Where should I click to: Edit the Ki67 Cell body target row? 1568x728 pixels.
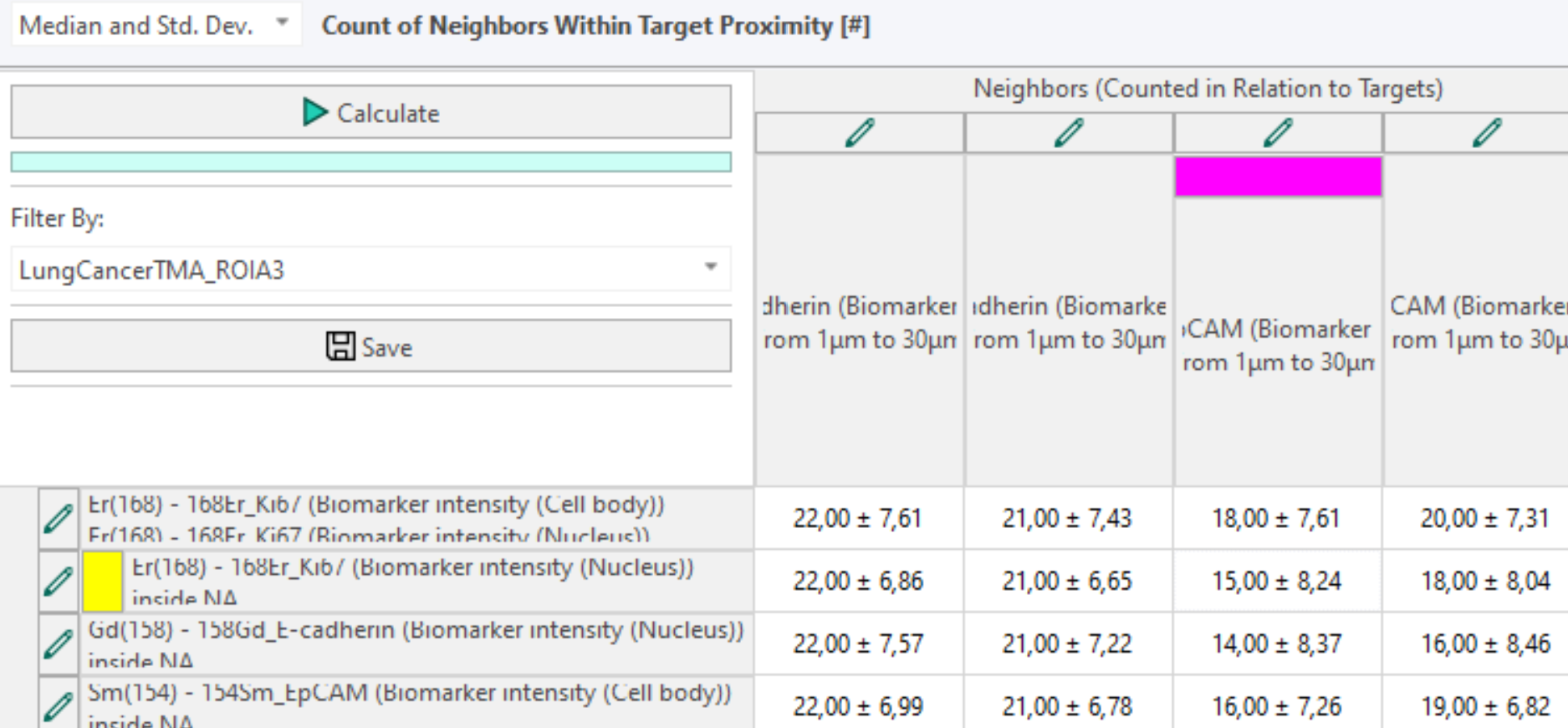pyautogui.click(x=59, y=519)
